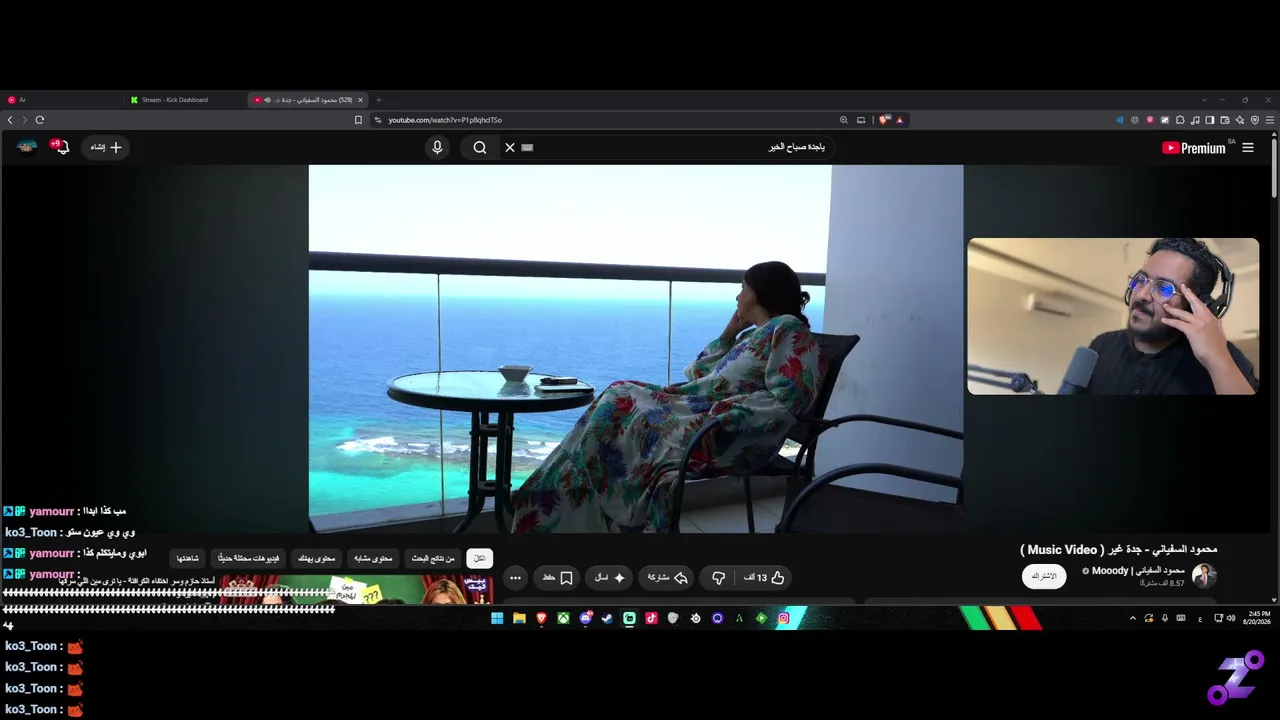Open File Explorer from taskbar

click(519, 619)
